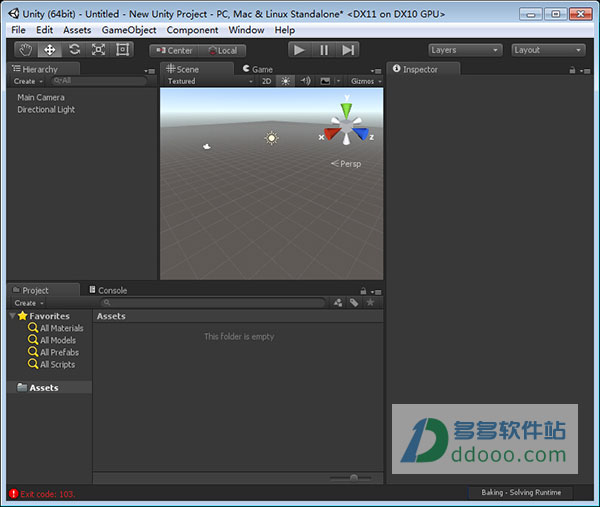Open Hierarchy panel options menu
Image resolution: width=600 pixels, height=507 pixels.
150,71
